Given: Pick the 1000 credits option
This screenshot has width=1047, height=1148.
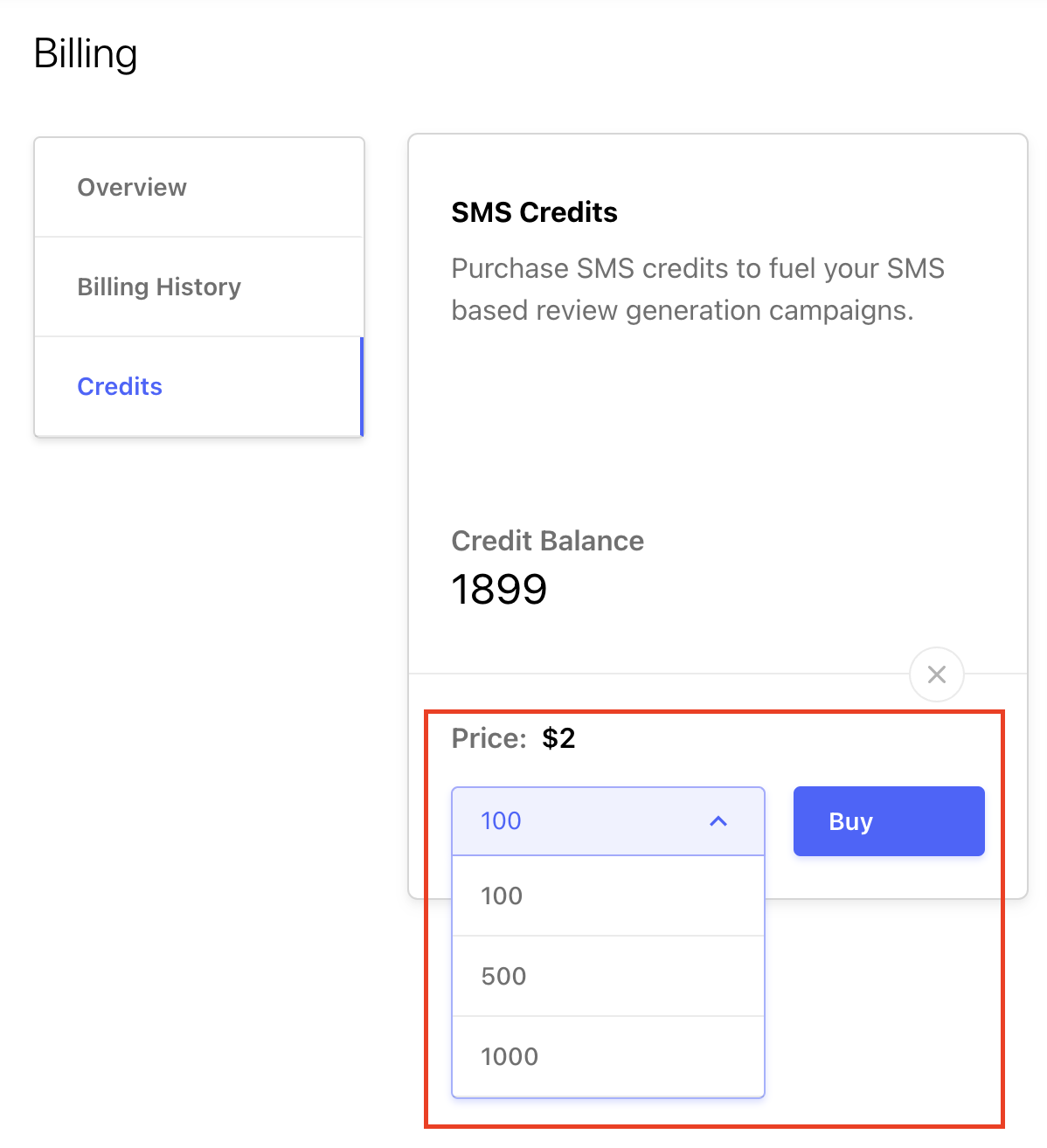Looking at the screenshot, I should click(608, 1056).
